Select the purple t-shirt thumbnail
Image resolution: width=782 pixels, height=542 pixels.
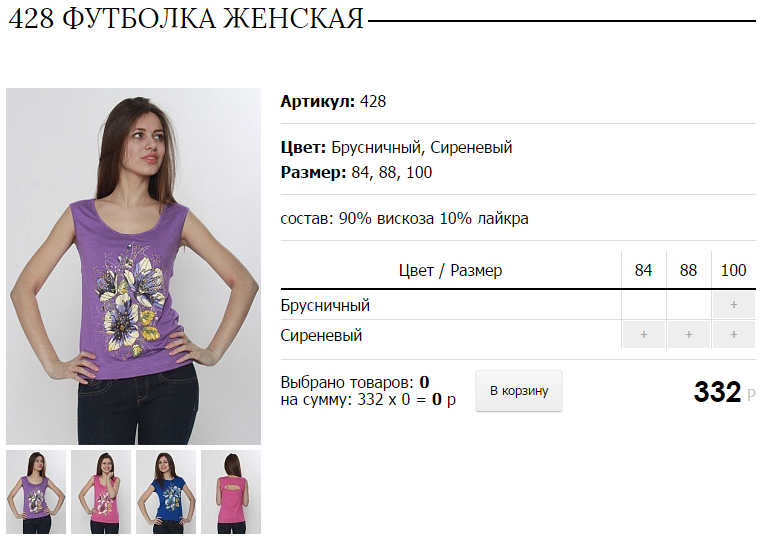[x=36, y=492]
